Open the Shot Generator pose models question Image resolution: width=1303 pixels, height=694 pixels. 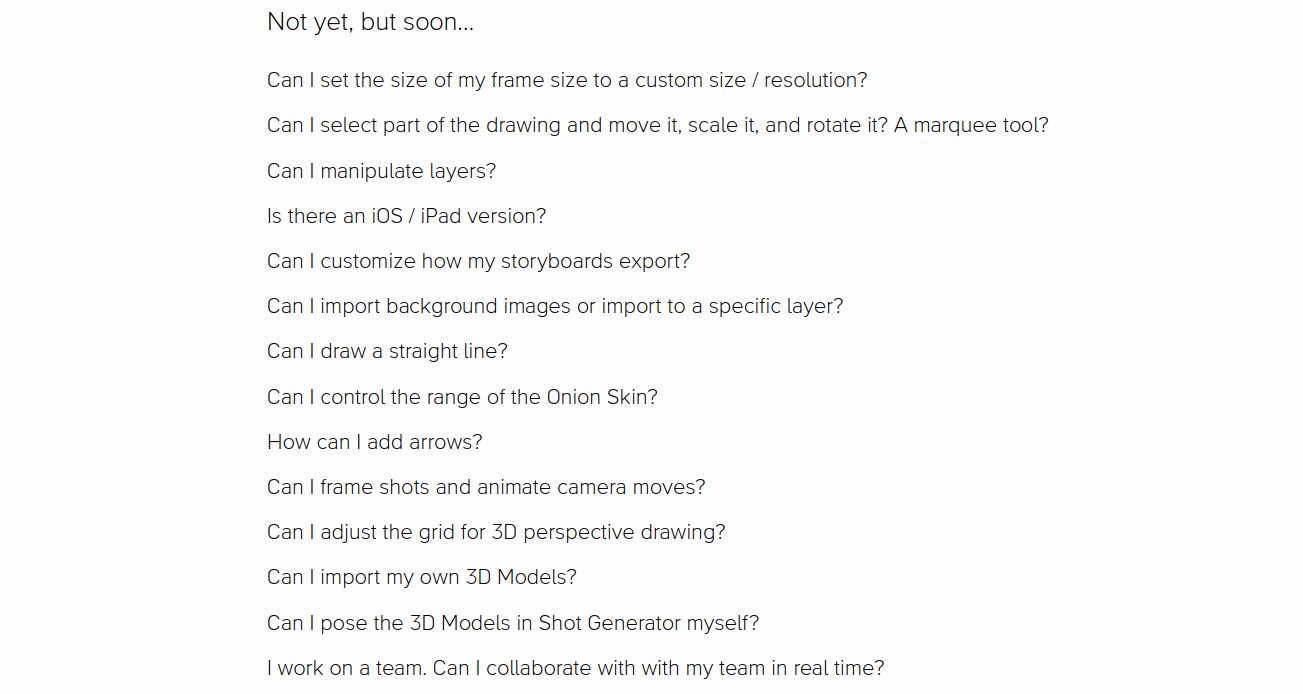point(513,623)
